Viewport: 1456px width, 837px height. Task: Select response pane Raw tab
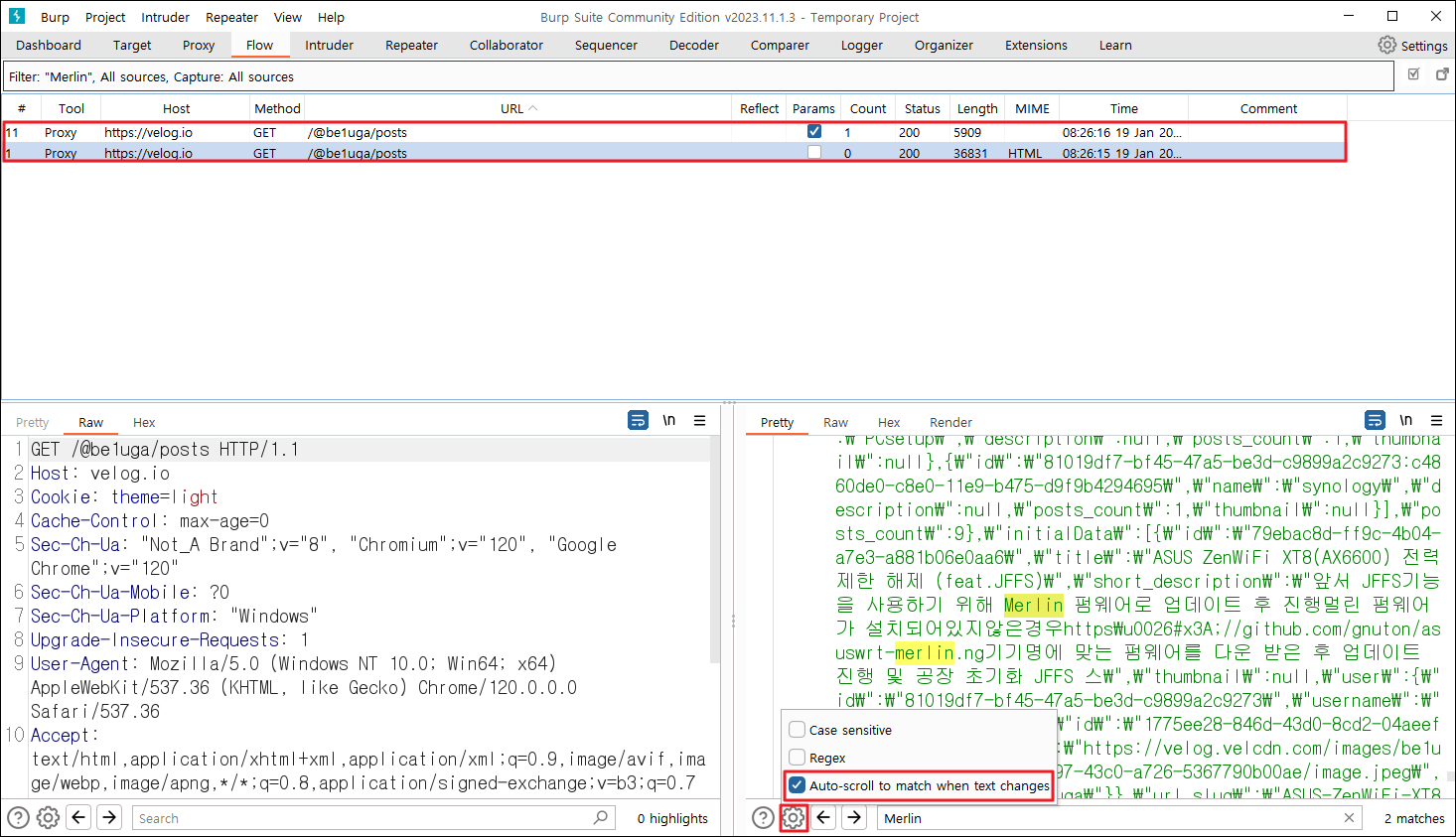tap(835, 422)
